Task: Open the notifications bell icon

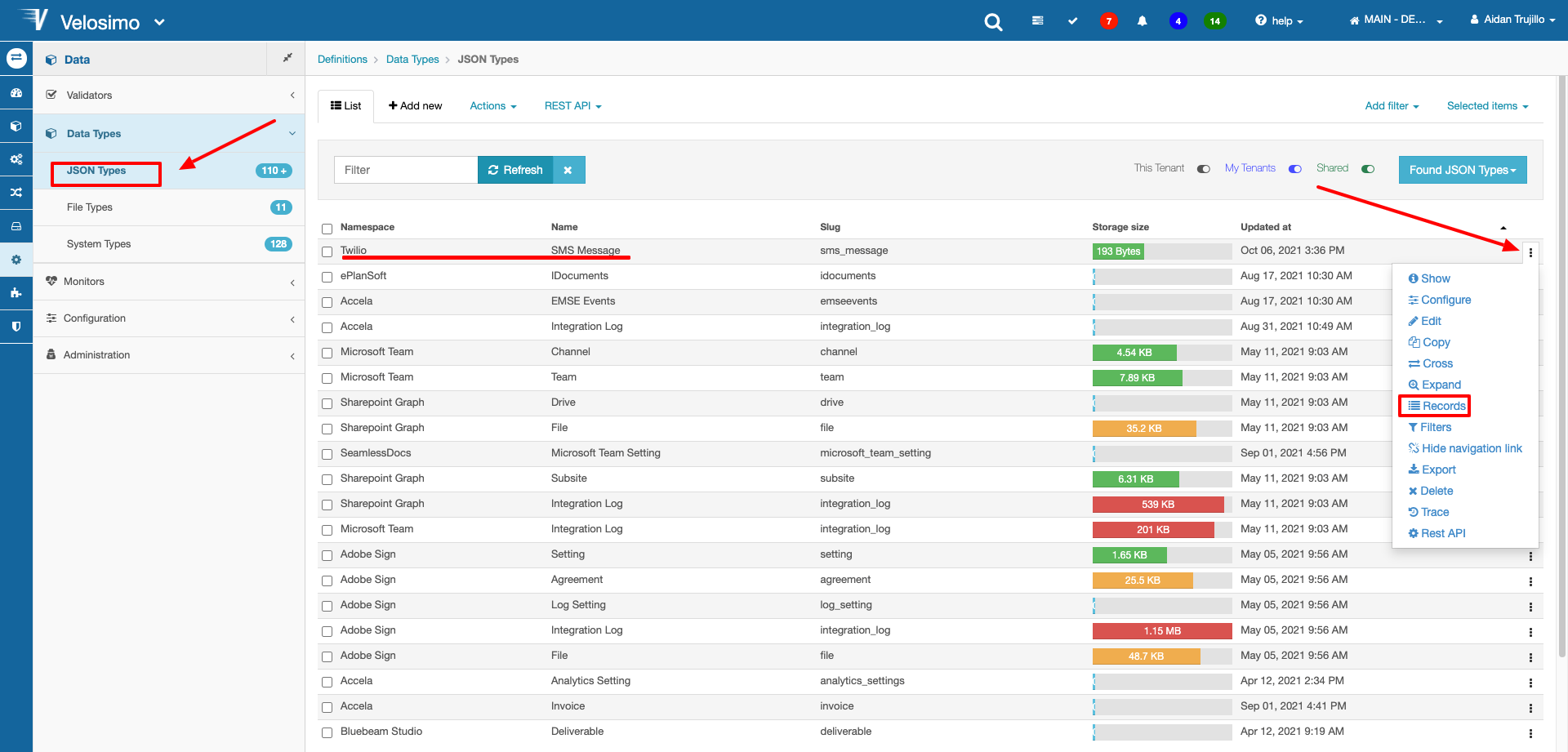Action: pos(1143,20)
